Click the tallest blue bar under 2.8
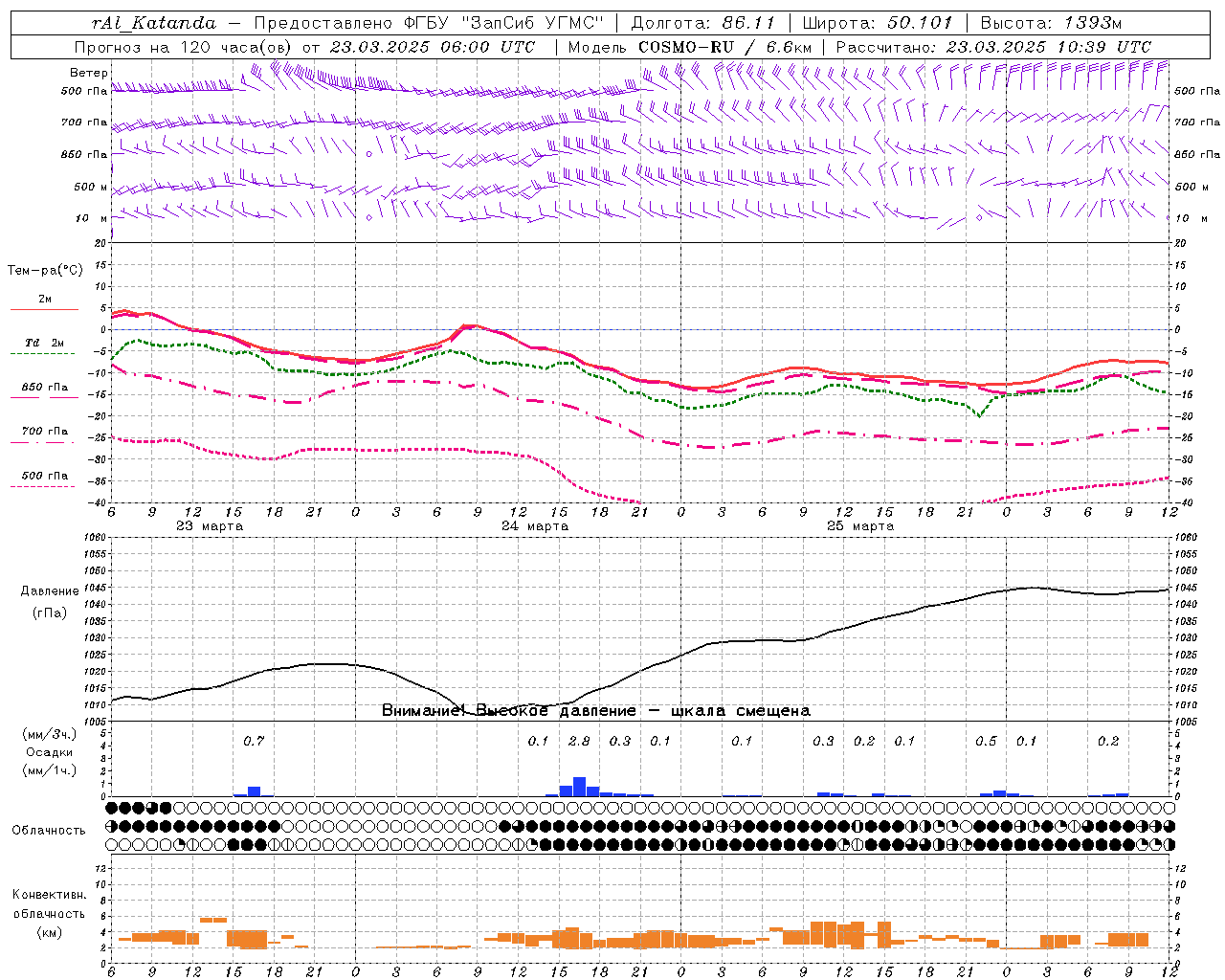The image size is (1225, 980). pyautogui.click(x=579, y=787)
